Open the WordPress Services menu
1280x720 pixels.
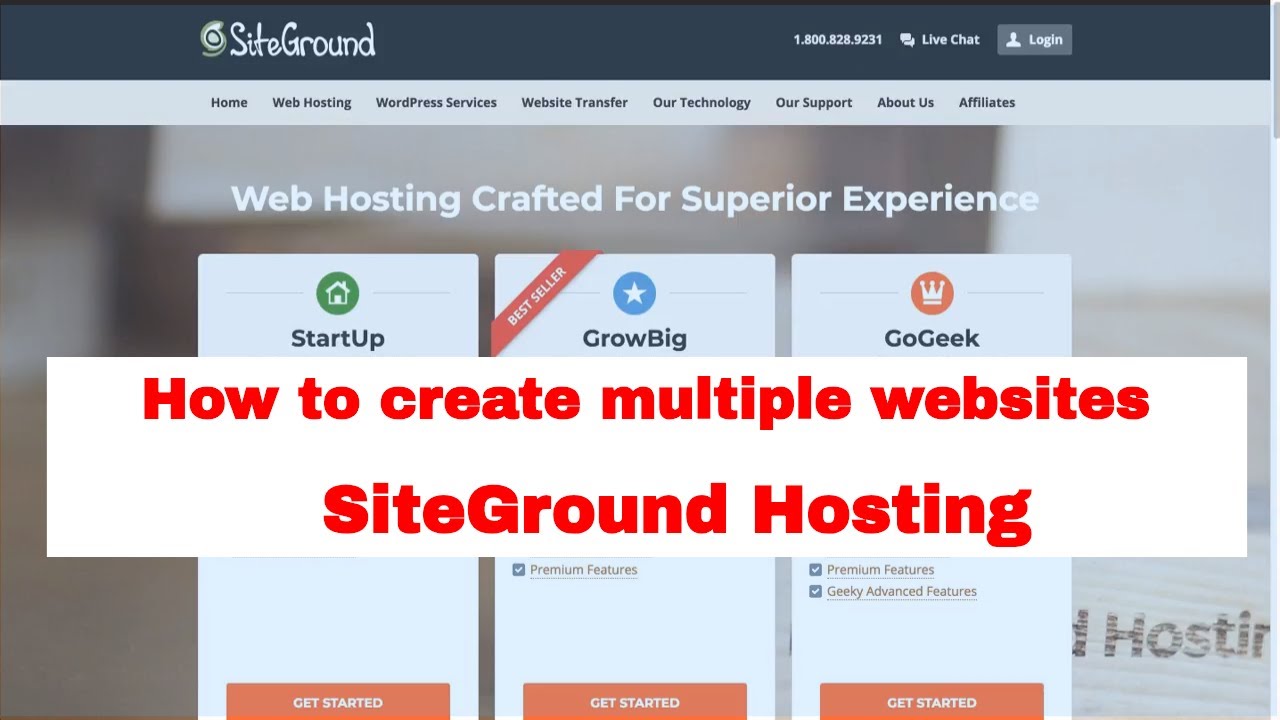pyautogui.click(x=436, y=102)
